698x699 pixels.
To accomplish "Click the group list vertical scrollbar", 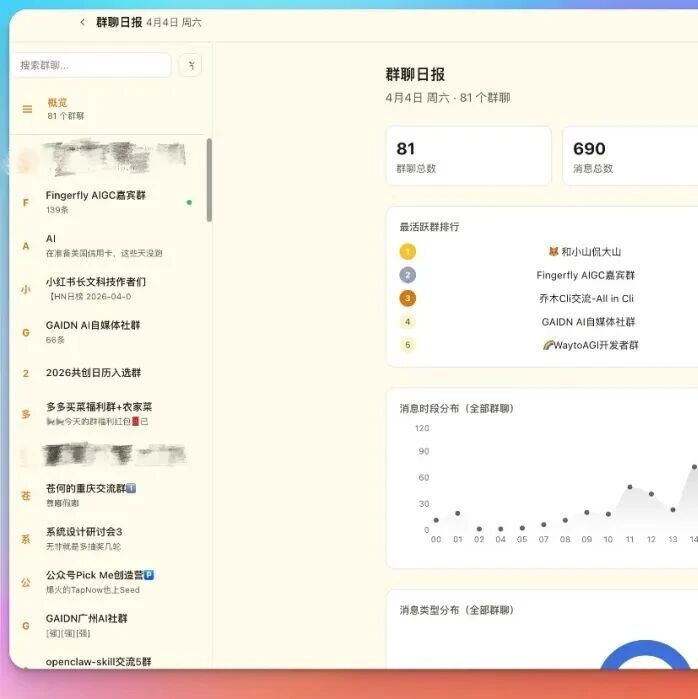I will pyautogui.click(x=209, y=180).
